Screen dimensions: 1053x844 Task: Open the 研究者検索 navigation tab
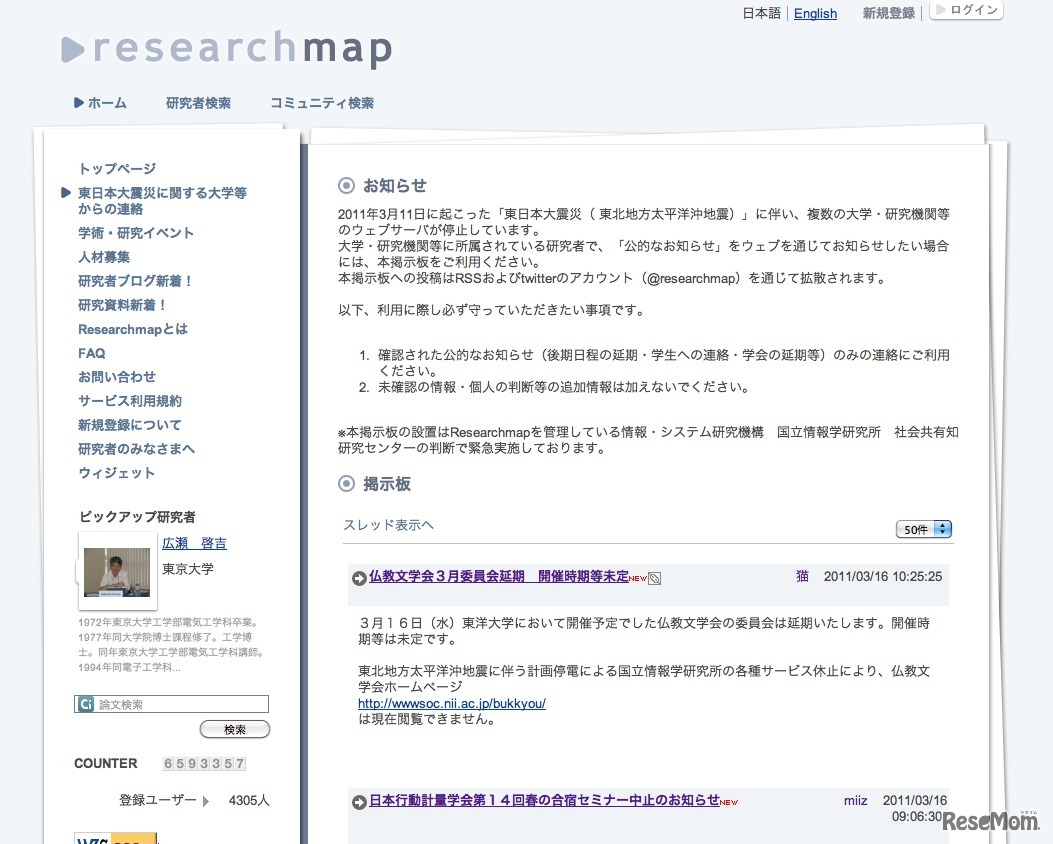click(x=198, y=103)
